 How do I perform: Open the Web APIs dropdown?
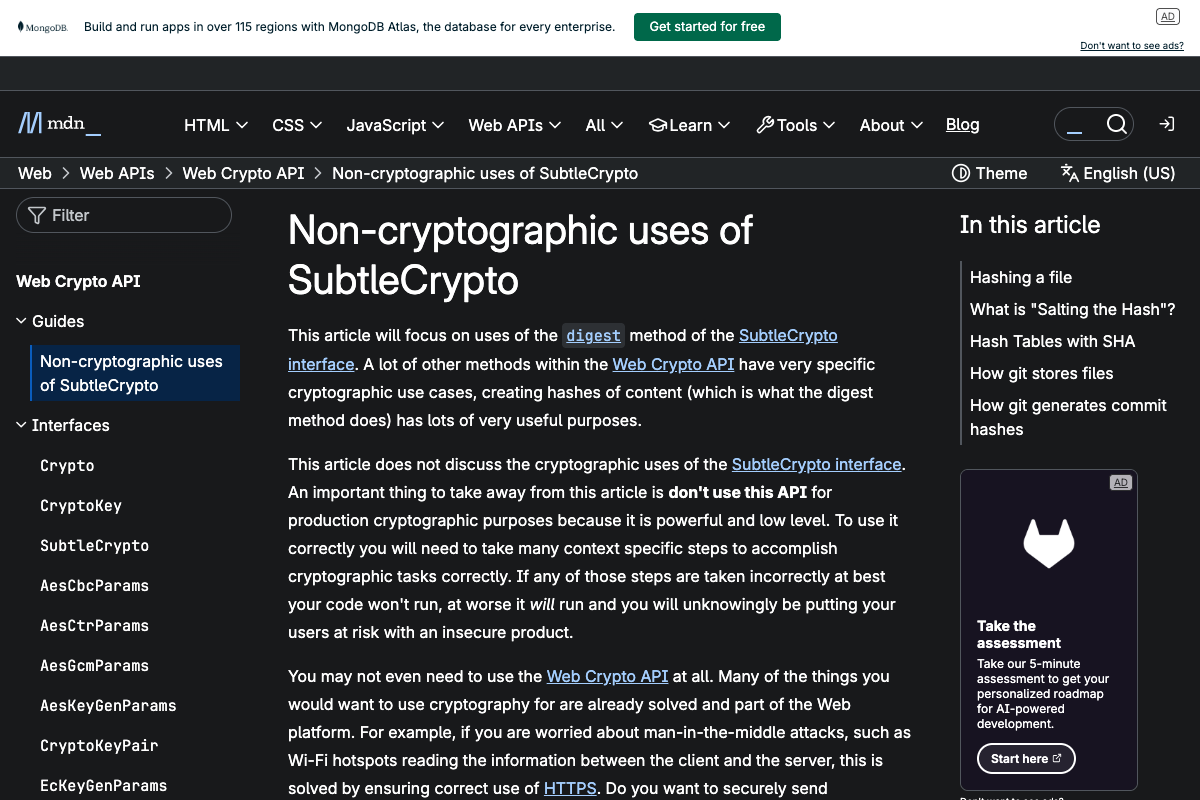click(x=514, y=124)
